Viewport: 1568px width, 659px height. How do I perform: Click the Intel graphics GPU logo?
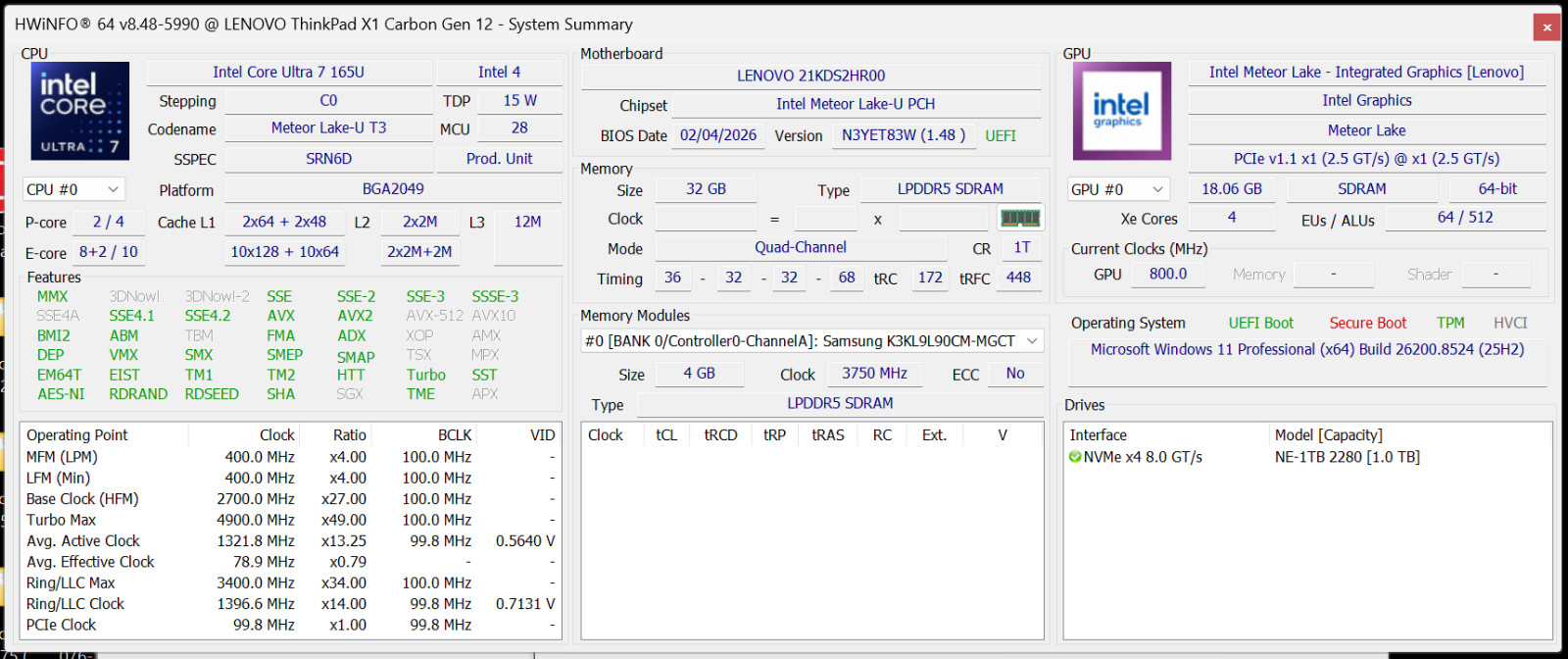(1122, 111)
